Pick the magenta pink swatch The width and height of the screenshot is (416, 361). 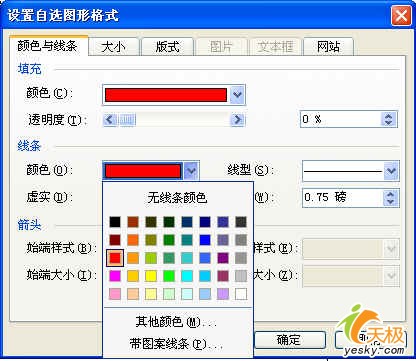pos(115,276)
